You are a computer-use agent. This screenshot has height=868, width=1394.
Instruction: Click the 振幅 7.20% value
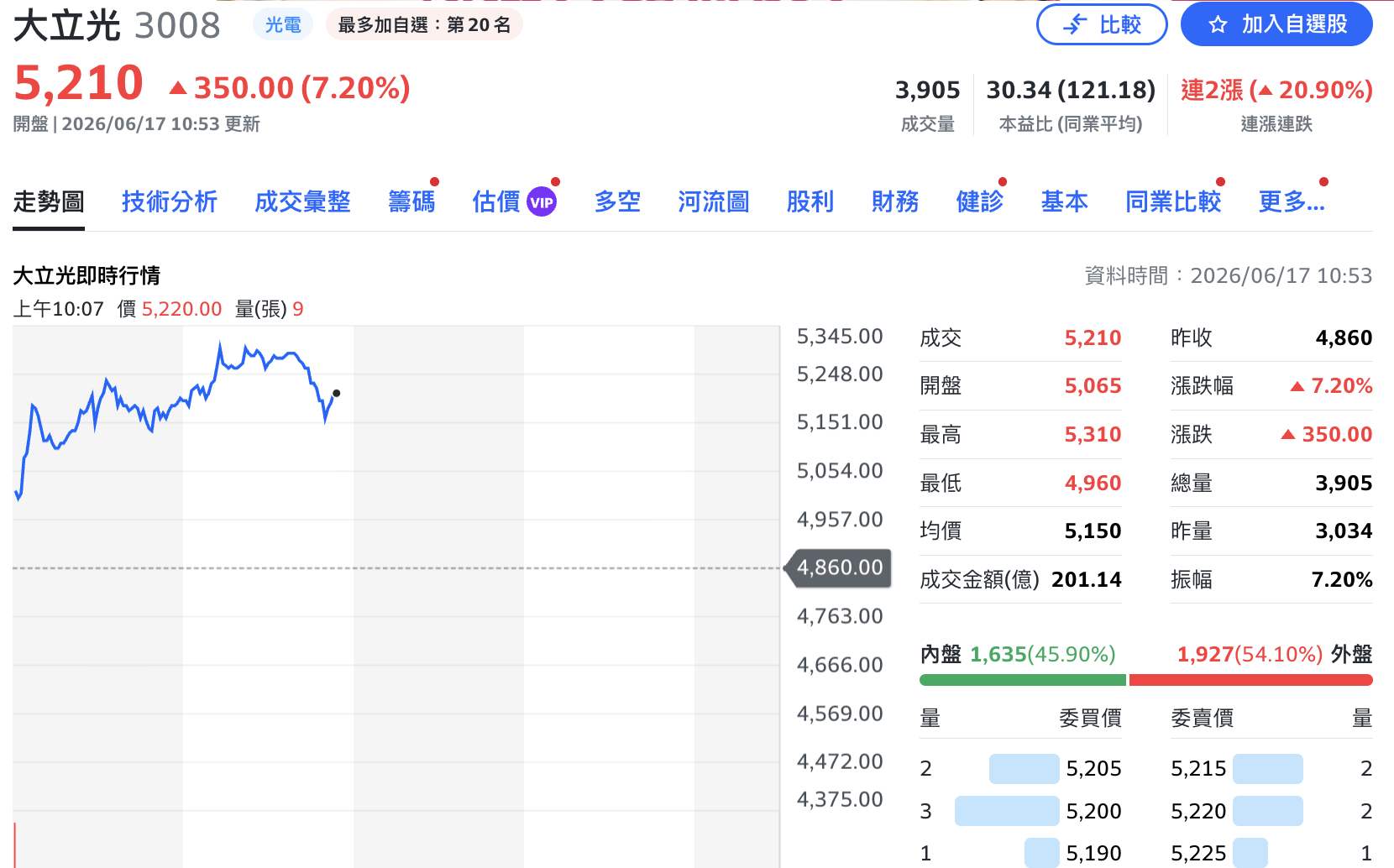[1342, 580]
